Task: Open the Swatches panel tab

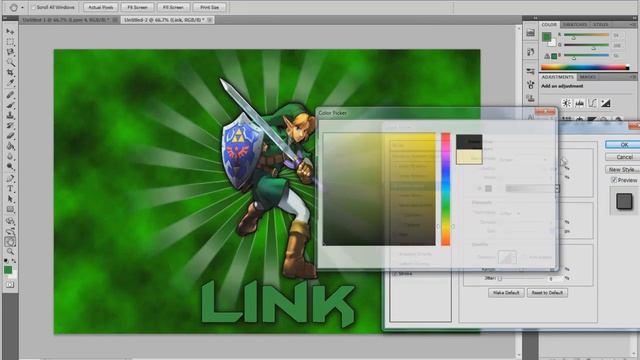Action: coord(575,25)
